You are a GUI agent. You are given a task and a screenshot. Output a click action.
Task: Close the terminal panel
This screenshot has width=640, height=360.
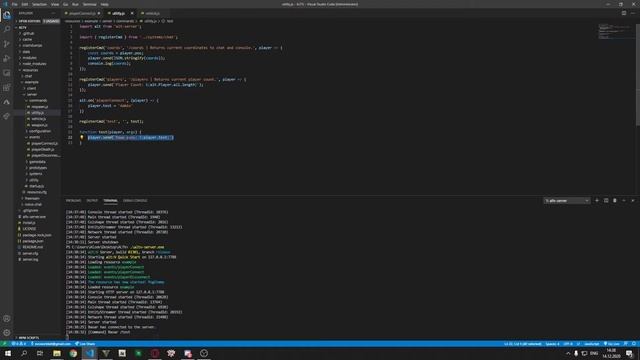[x=633, y=200]
